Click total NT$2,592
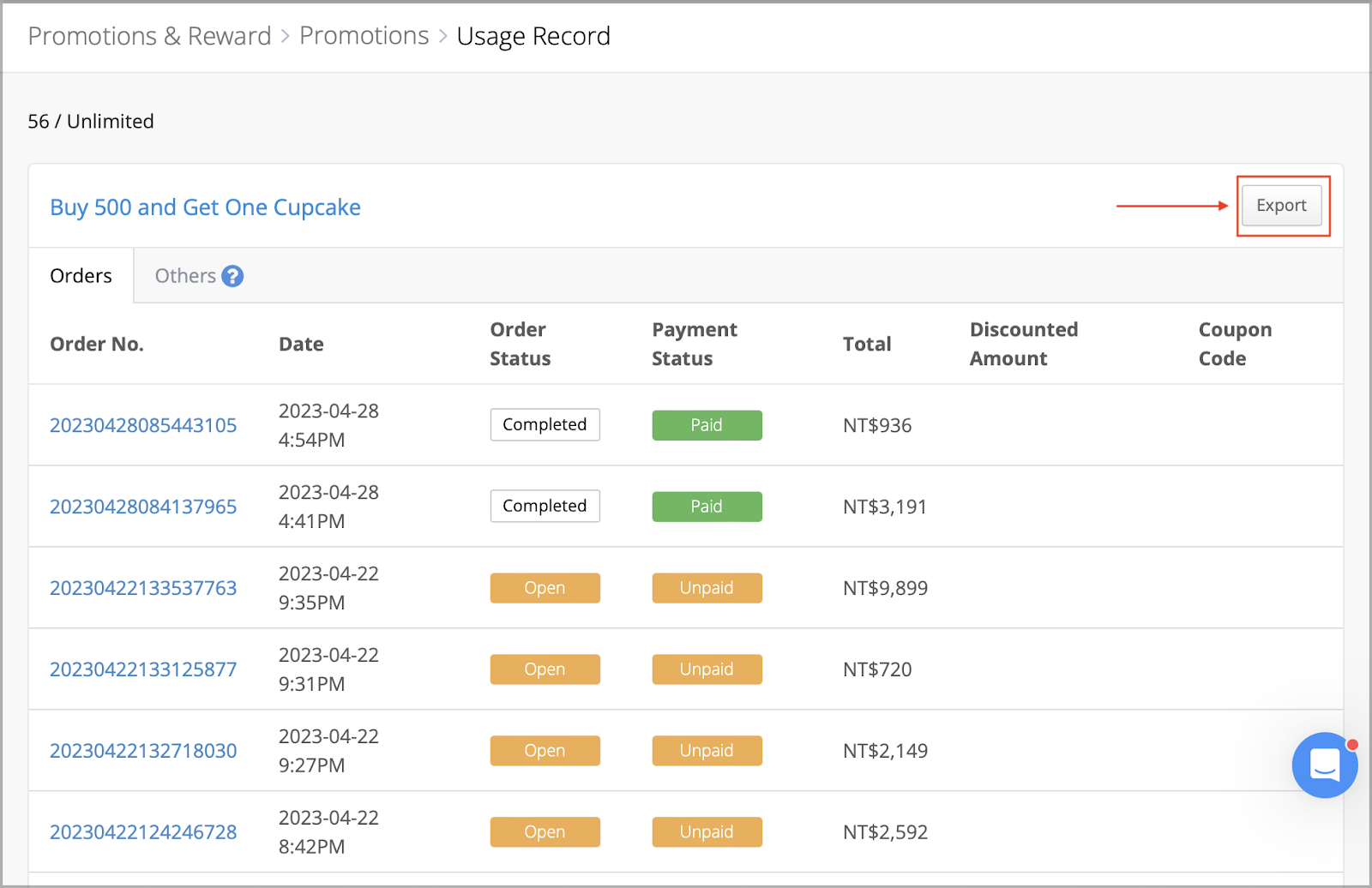Screen dimensions: 1372x888 886,833
